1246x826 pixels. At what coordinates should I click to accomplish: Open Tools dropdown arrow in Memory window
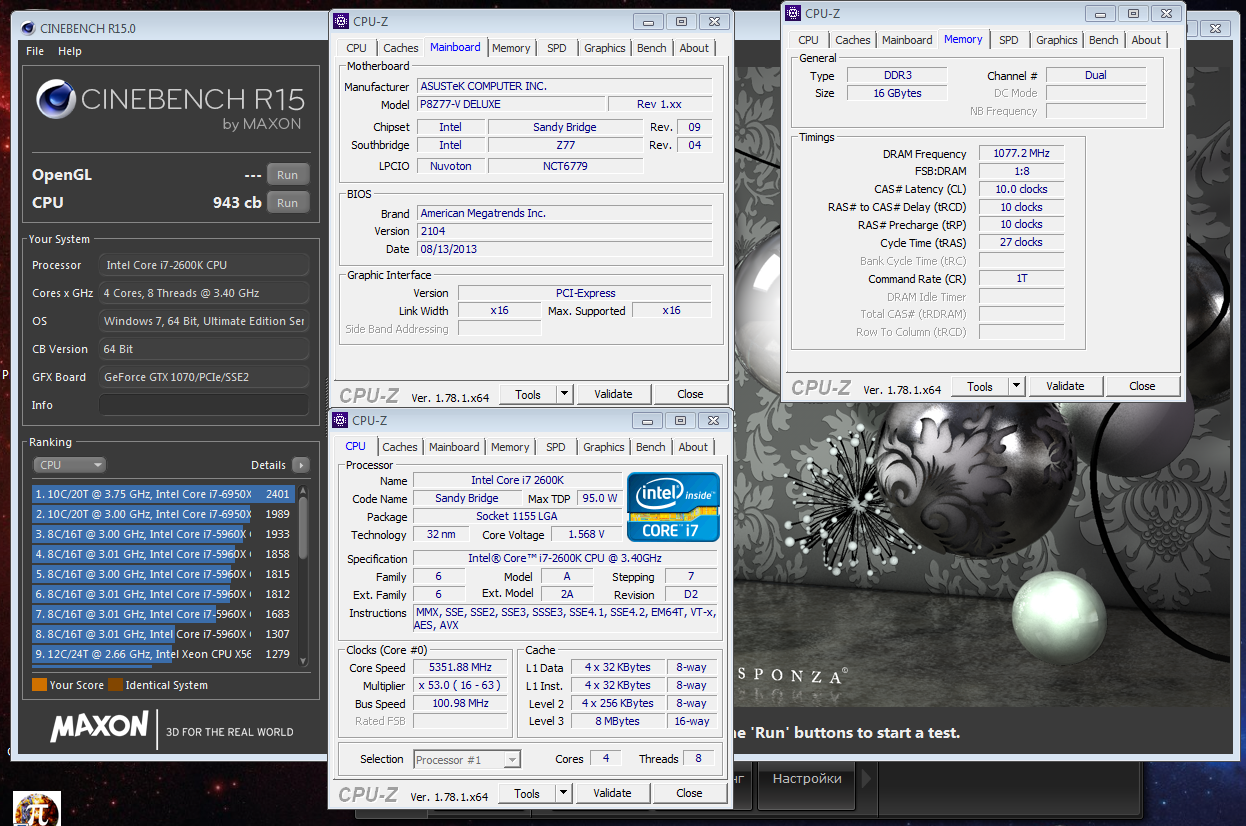click(x=1016, y=386)
